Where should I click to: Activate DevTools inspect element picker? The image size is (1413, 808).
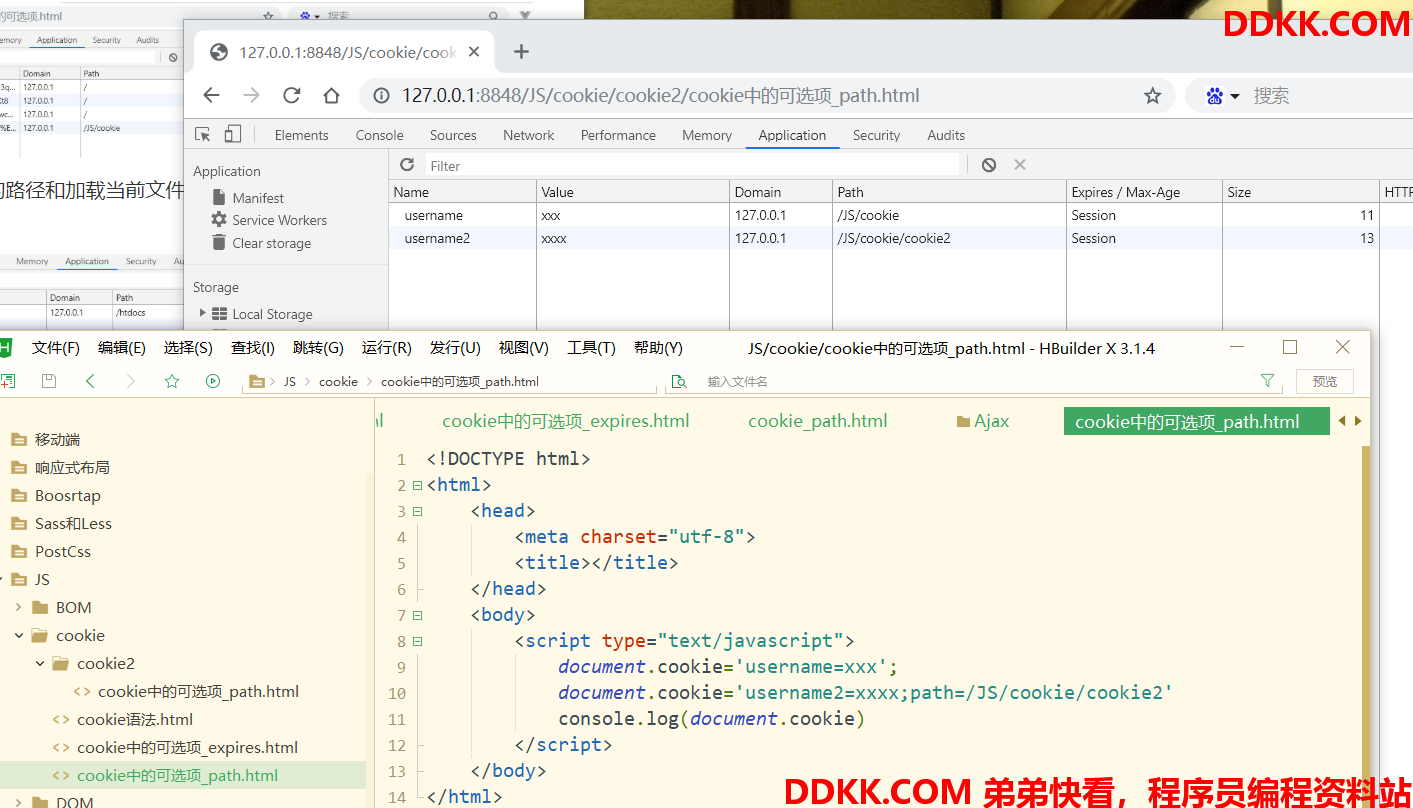point(203,134)
